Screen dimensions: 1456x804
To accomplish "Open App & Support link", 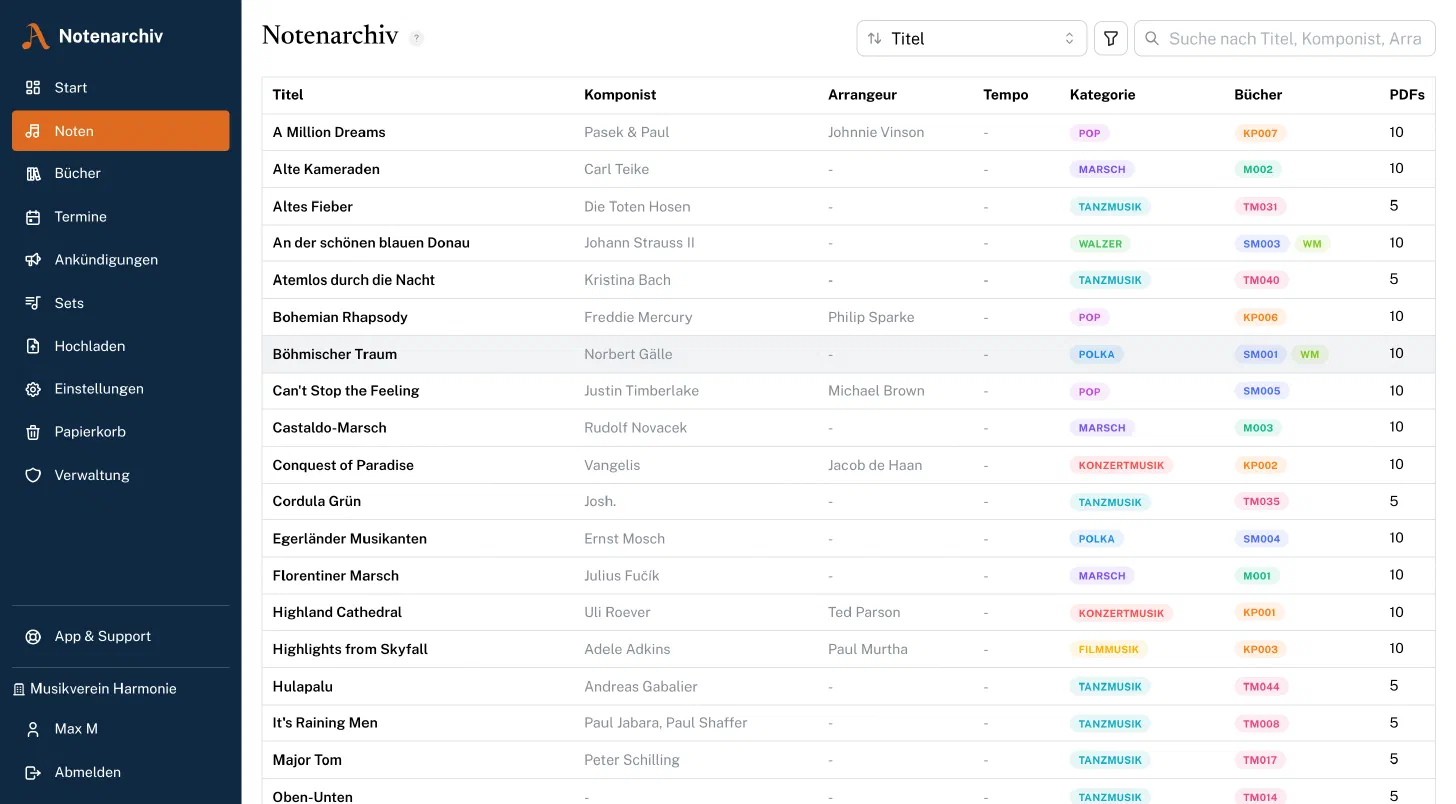I will pos(120,637).
